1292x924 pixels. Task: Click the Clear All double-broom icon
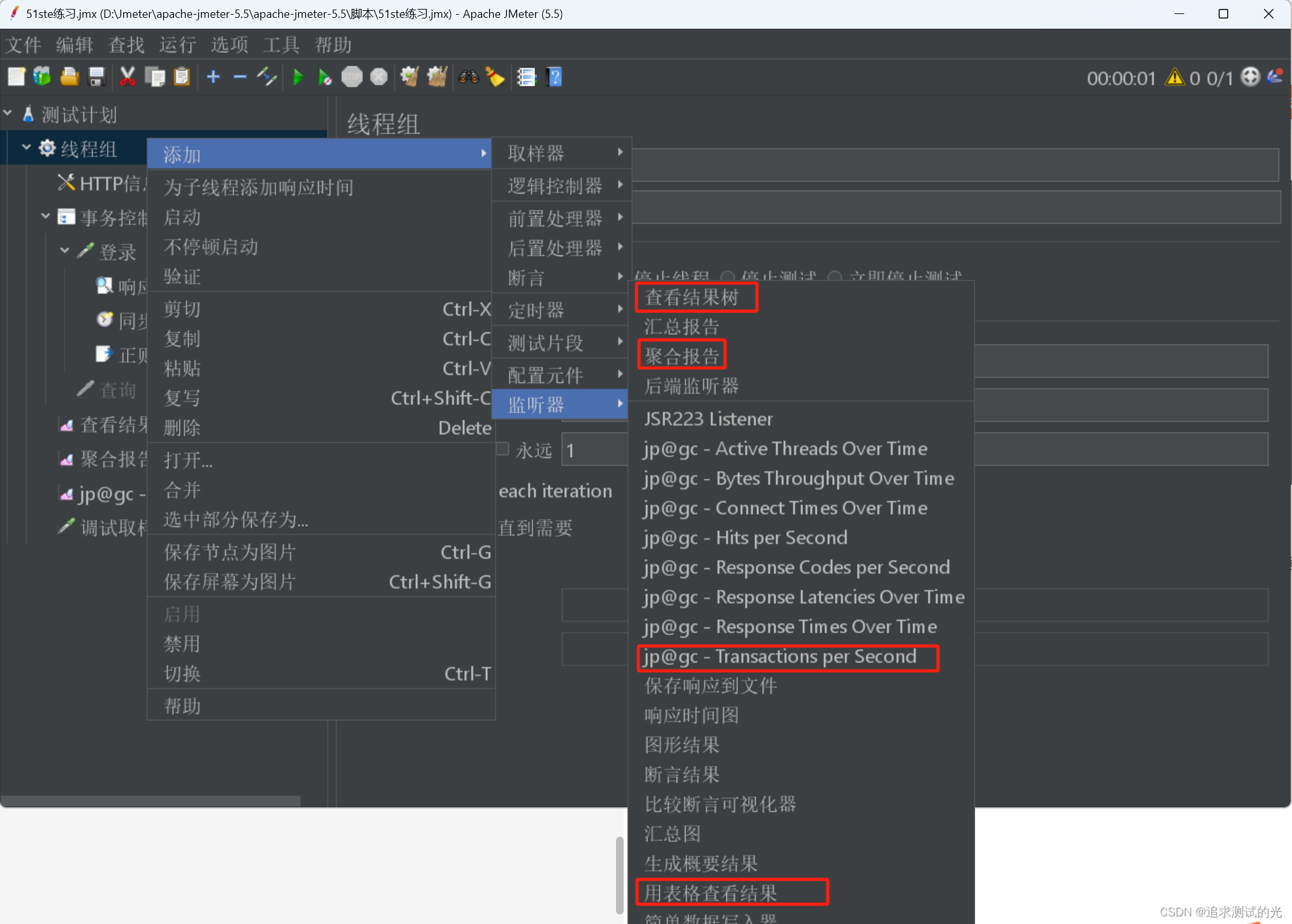tap(437, 77)
